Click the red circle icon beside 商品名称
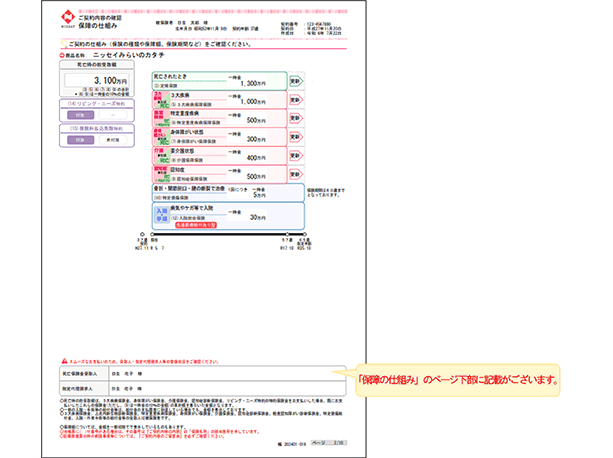 point(62,55)
